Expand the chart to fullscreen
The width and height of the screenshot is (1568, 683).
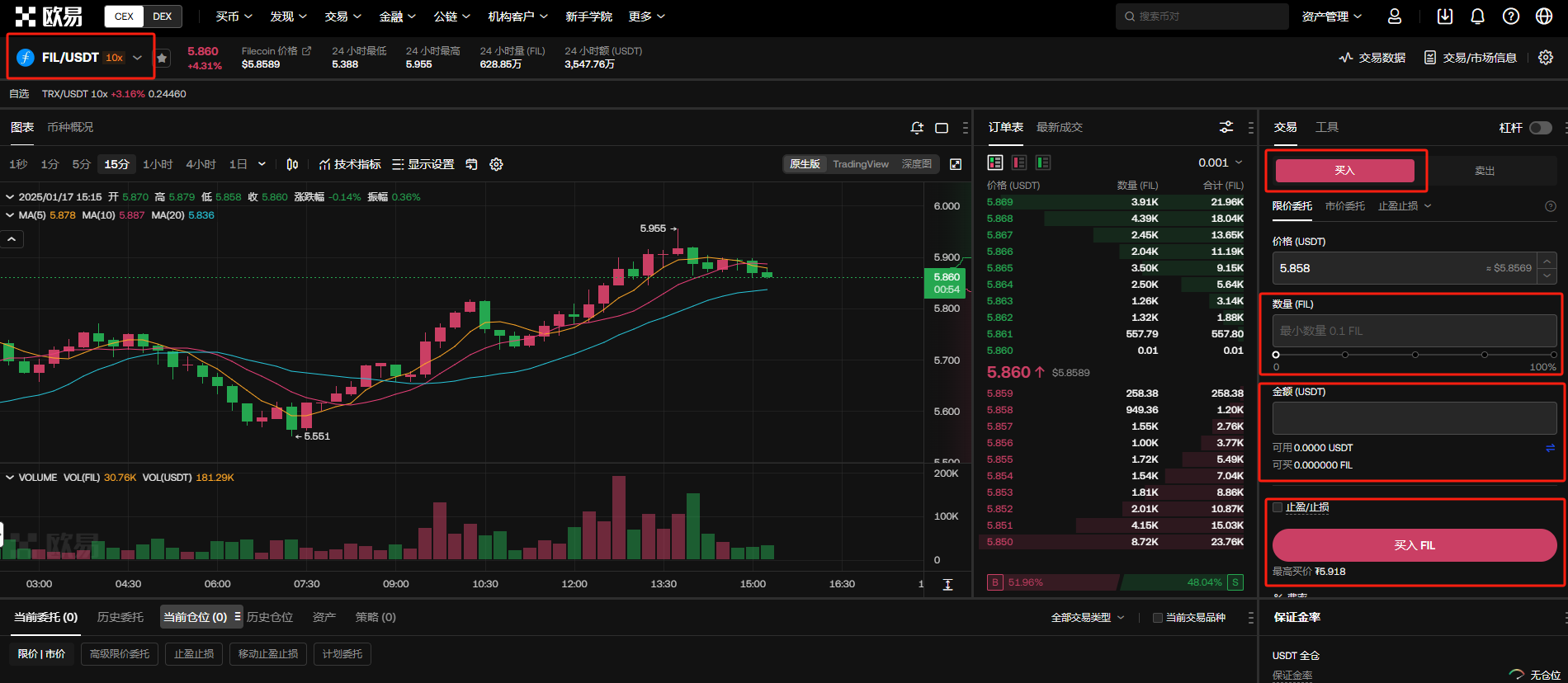pos(956,164)
